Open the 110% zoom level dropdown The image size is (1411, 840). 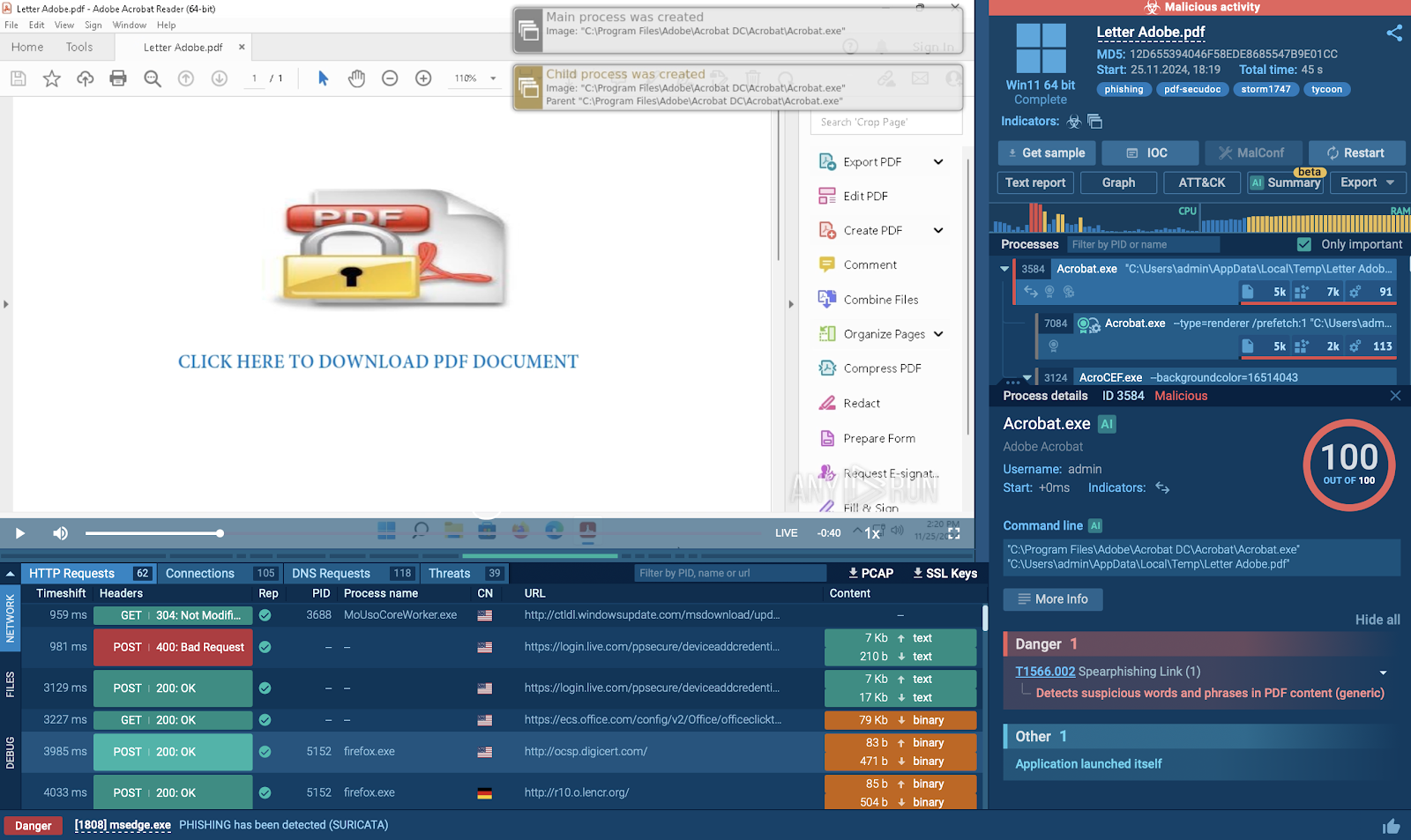[x=493, y=78]
